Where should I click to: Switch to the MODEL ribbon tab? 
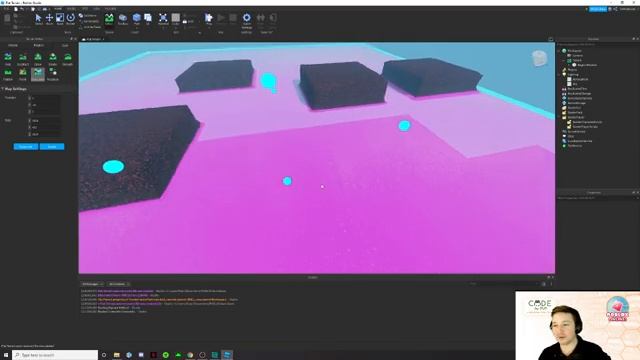point(71,9)
